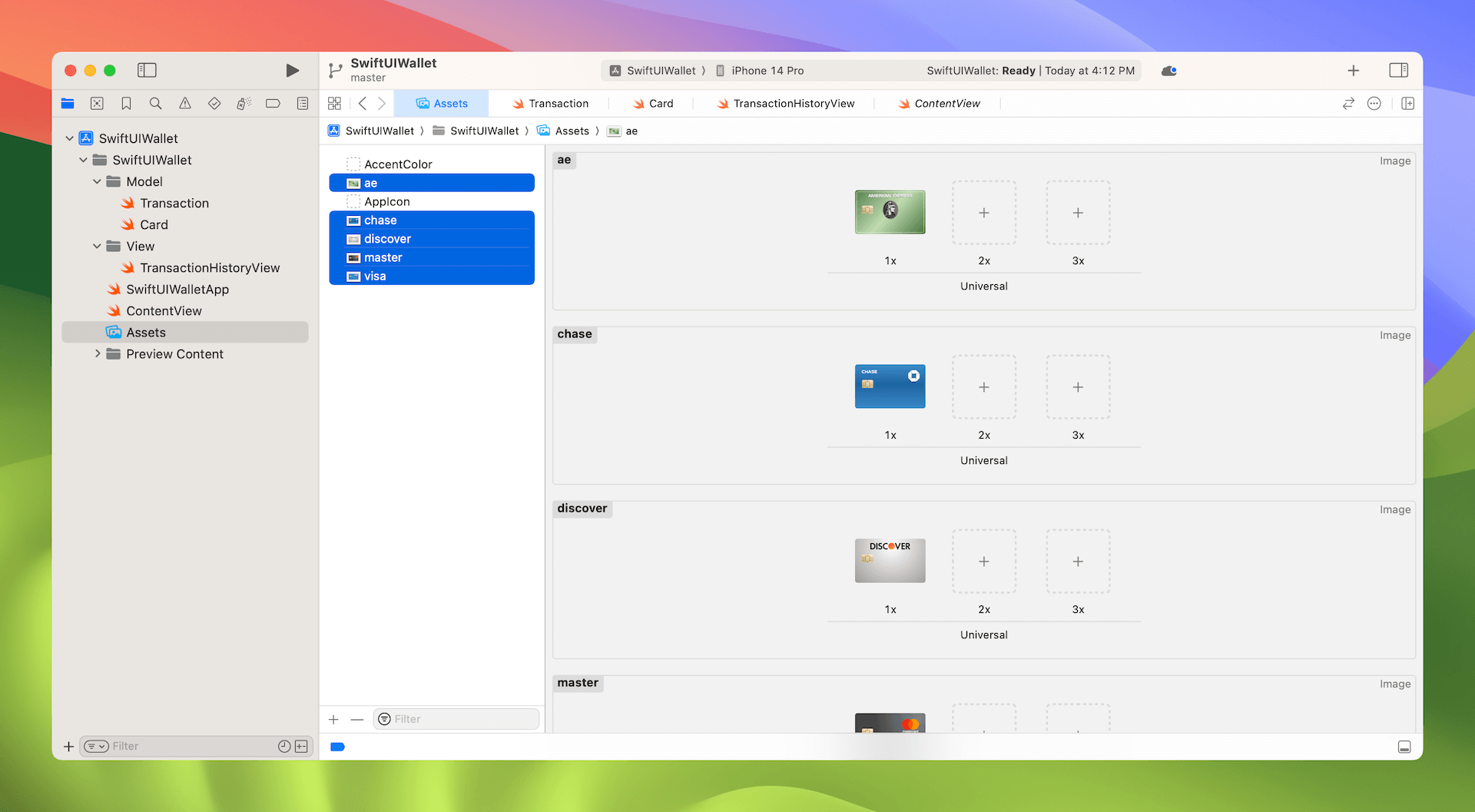Expand the Preview Content folder
This screenshot has width=1475, height=812.
(x=98, y=353)
